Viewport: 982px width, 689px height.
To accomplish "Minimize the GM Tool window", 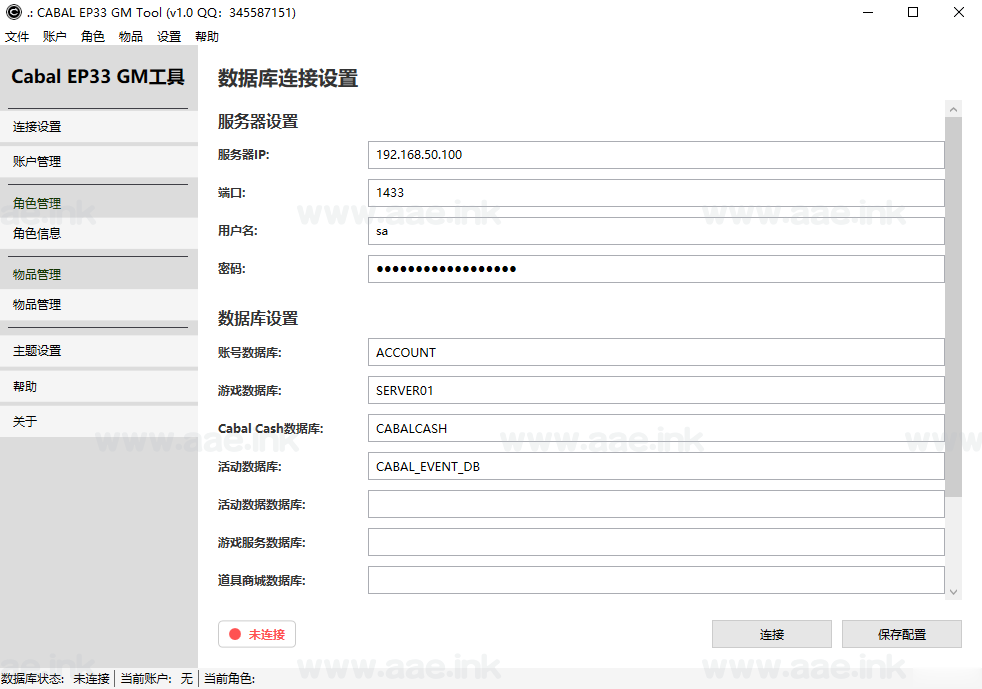I will click(x=867, y=12).
